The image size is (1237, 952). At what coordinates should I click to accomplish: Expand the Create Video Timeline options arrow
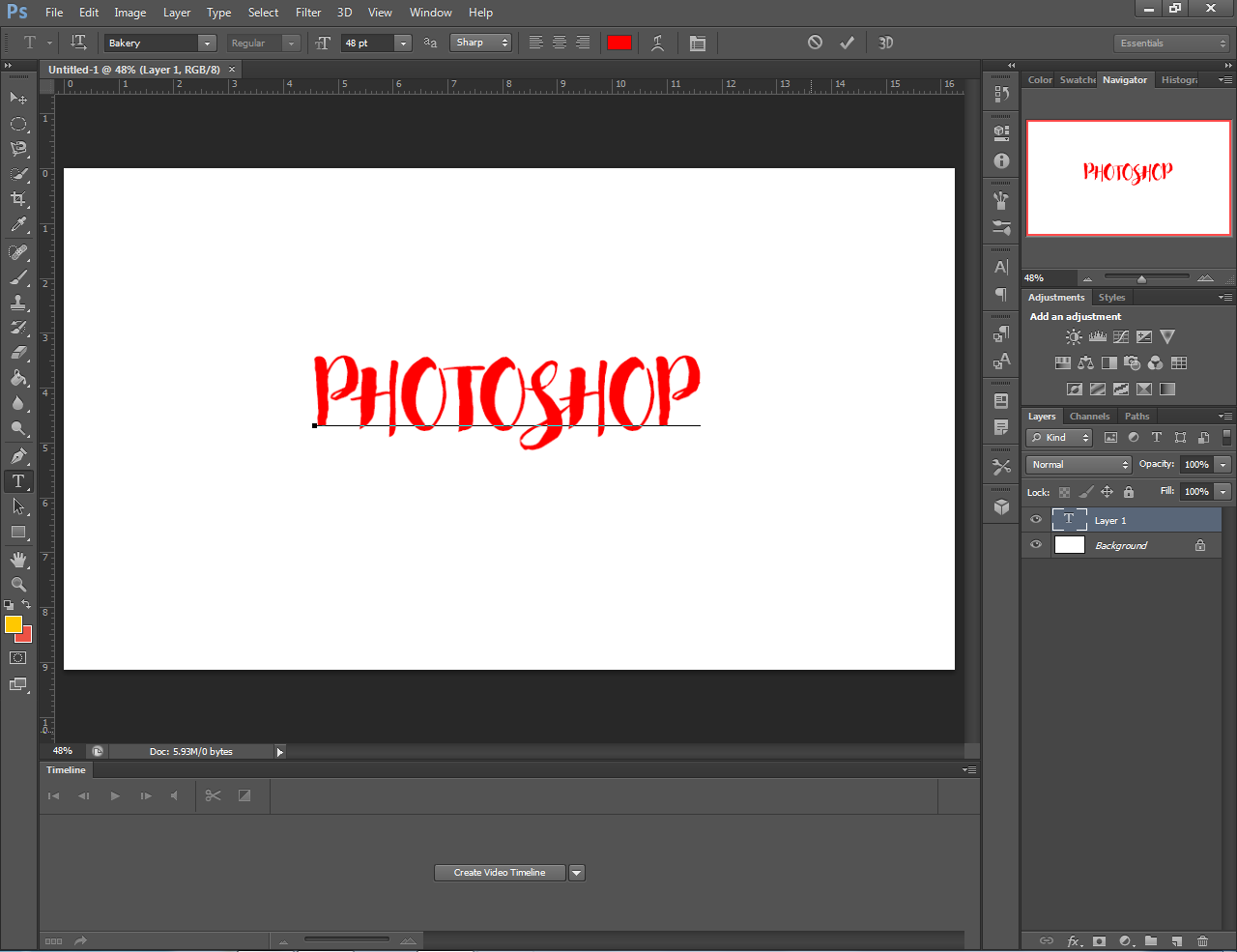(577, 873)
